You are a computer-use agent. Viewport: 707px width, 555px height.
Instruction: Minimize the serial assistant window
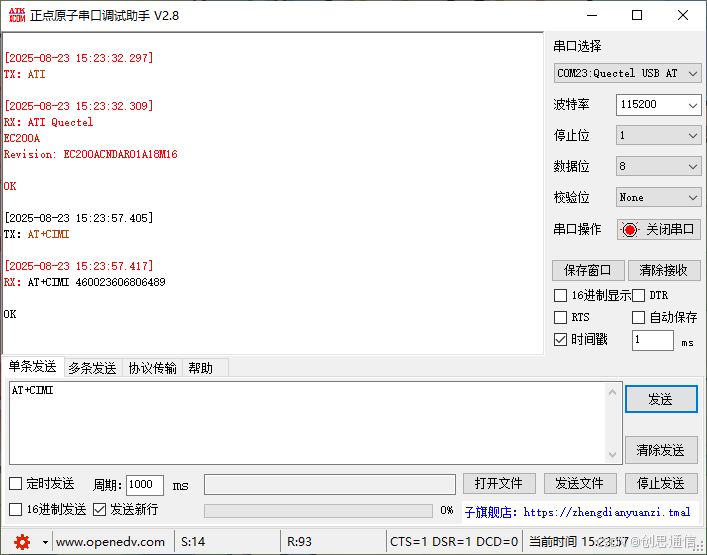[x=592, y=16]
